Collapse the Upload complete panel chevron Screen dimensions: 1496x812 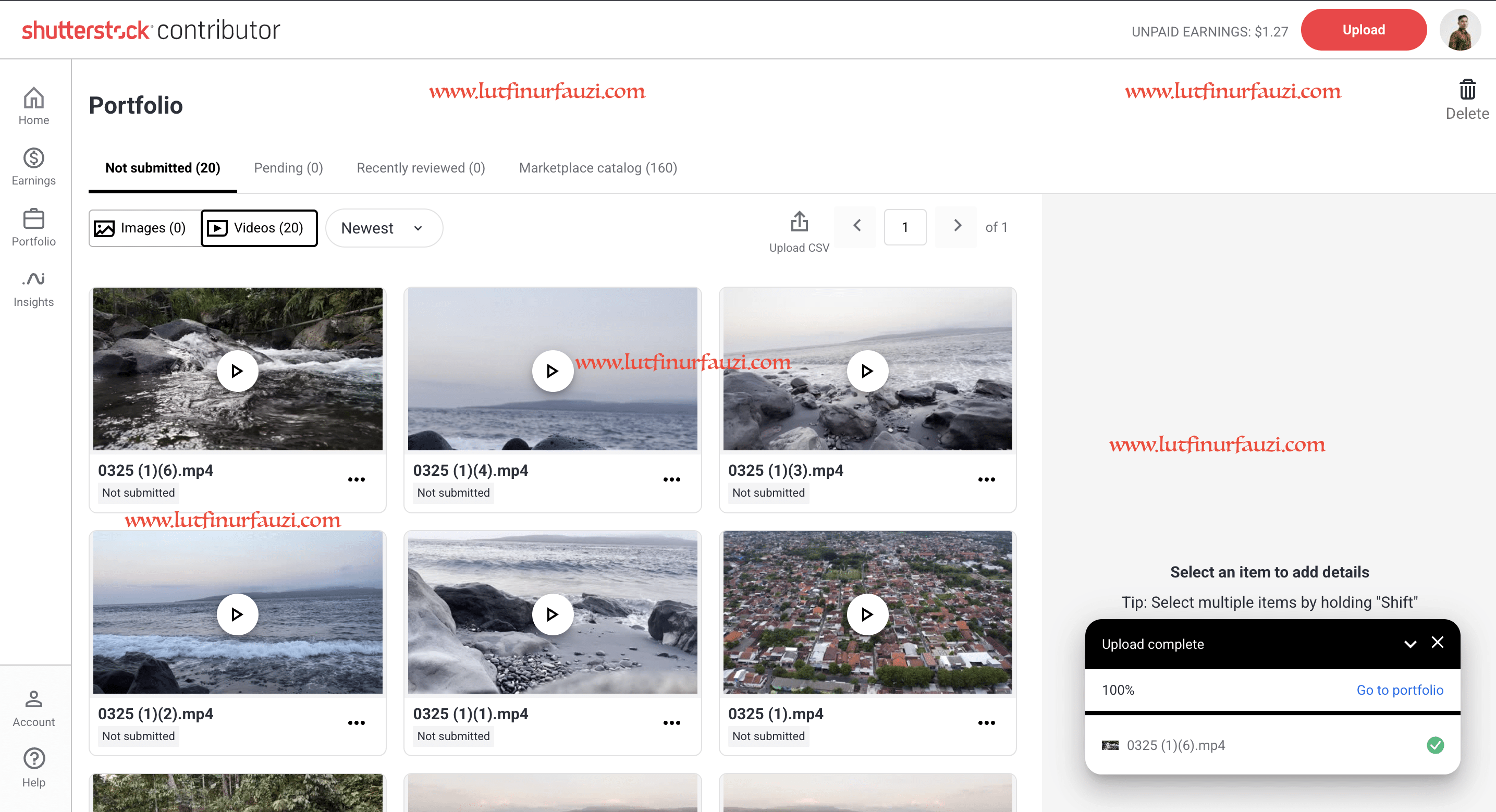[x=1409, y=644]
